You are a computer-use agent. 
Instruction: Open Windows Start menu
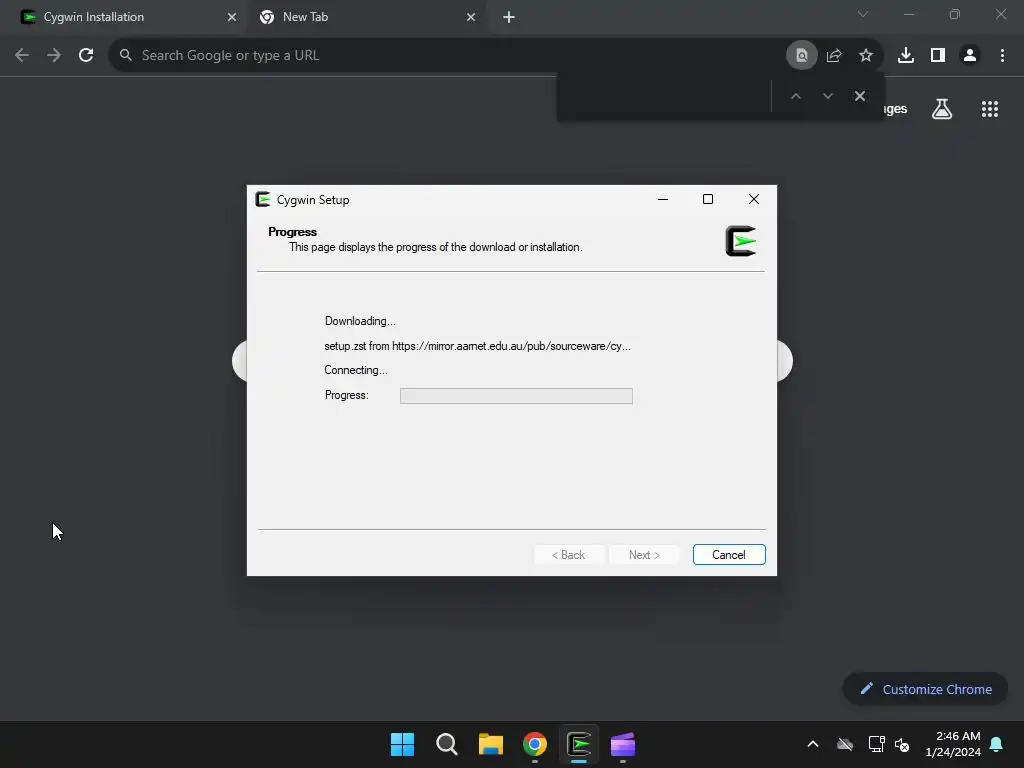tap(402, 744)
